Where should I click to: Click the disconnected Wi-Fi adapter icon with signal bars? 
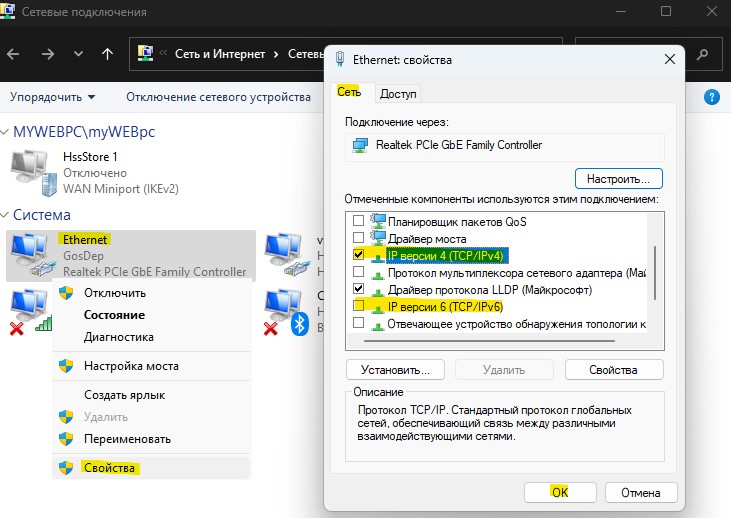[31, 312]
